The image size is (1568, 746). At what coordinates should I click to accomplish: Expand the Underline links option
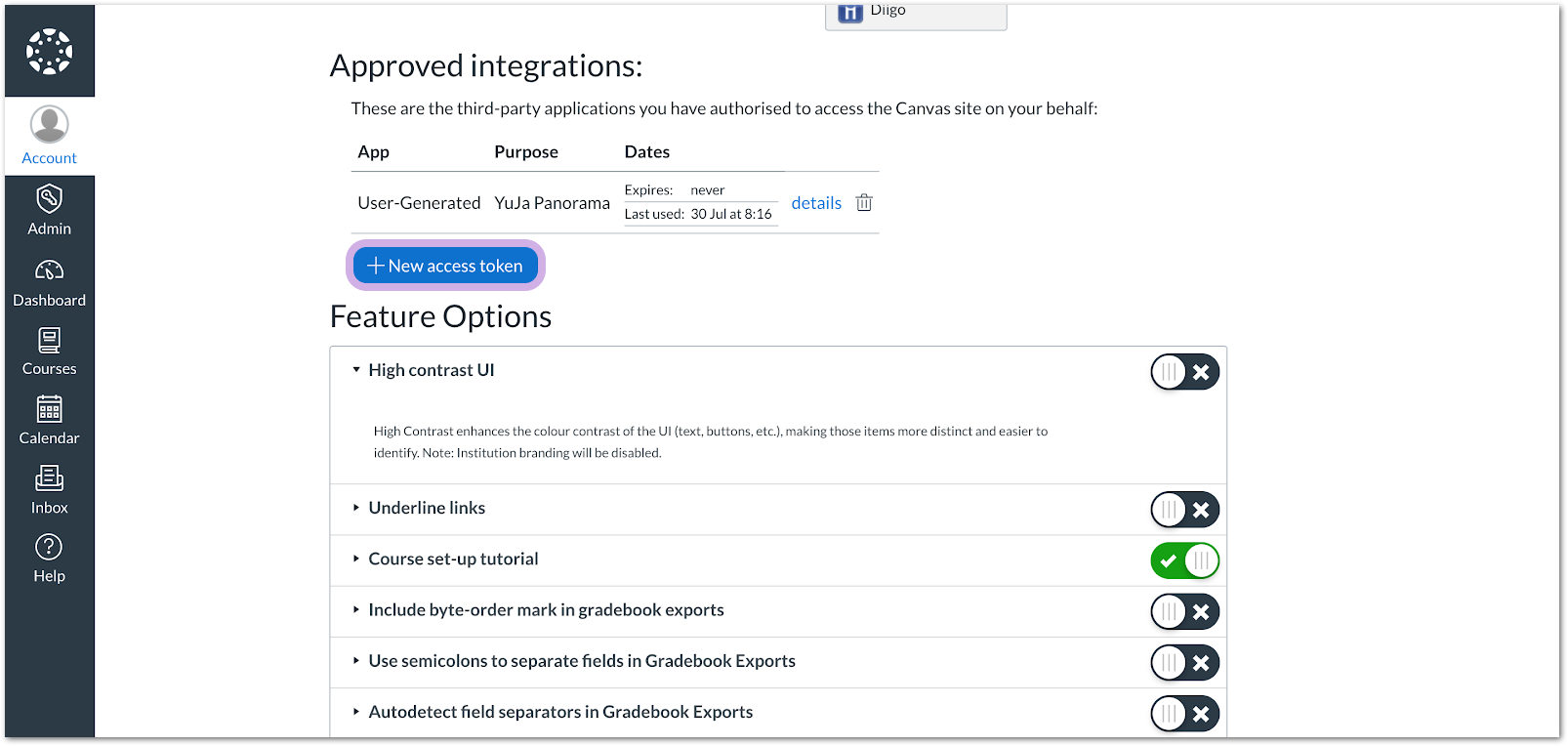pyautogui.click(x=356, y=508)
